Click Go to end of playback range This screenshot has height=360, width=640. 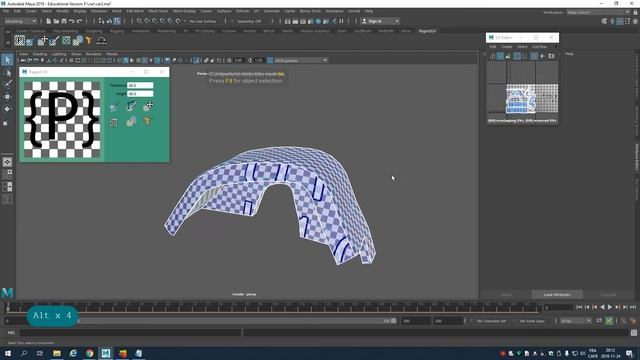click(x=633, y=307)
